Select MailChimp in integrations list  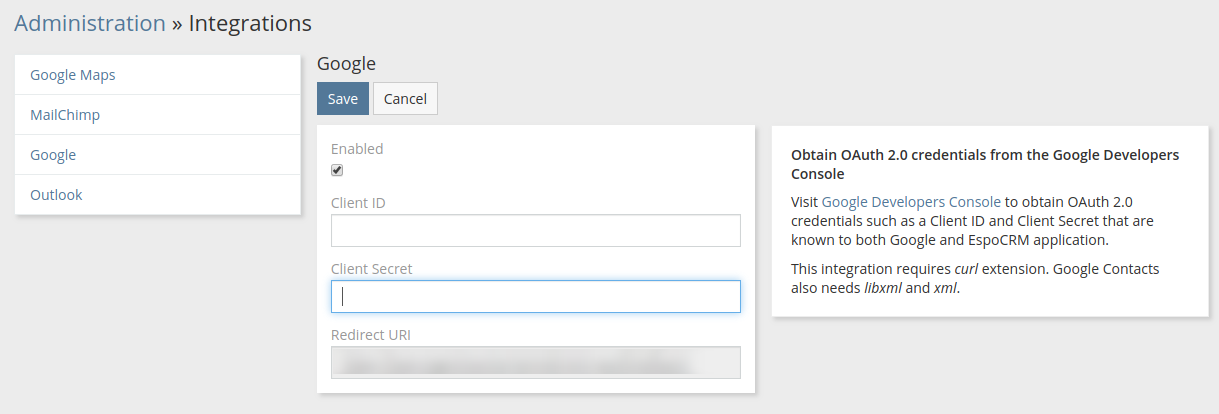tap(158, 115)
